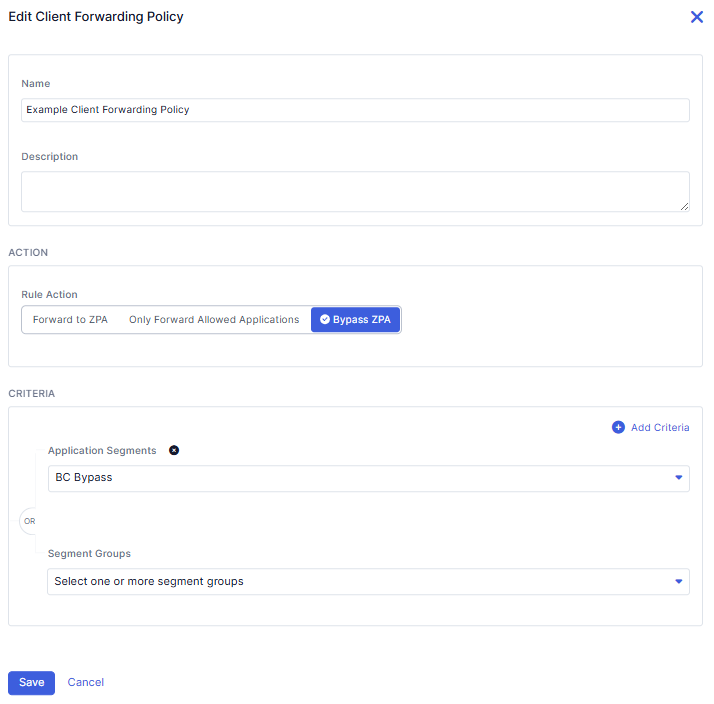Save the client forwarding policy
The width and height of the screenshot is (714, 704).
(x=31, y=683)
